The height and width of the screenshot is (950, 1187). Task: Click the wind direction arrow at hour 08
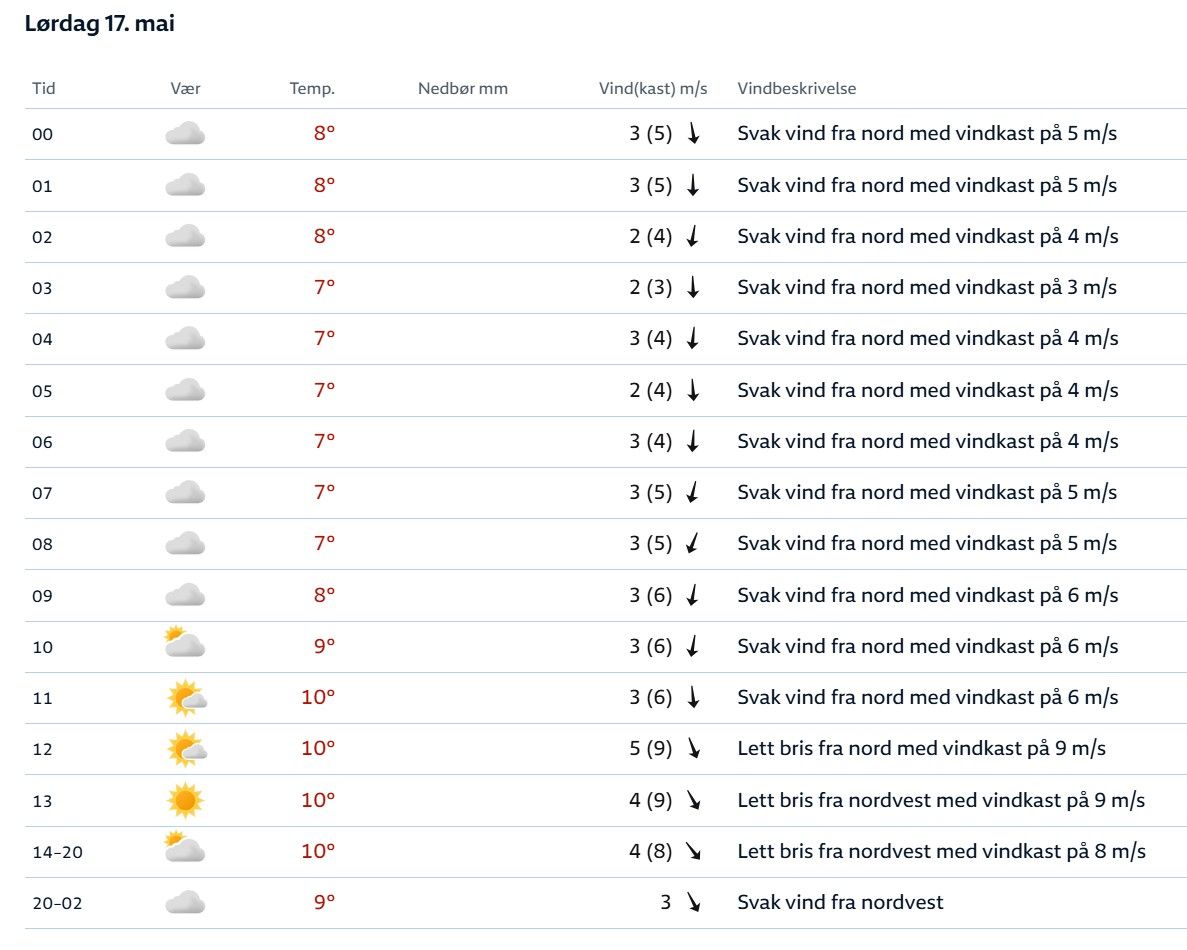point(692,544)
